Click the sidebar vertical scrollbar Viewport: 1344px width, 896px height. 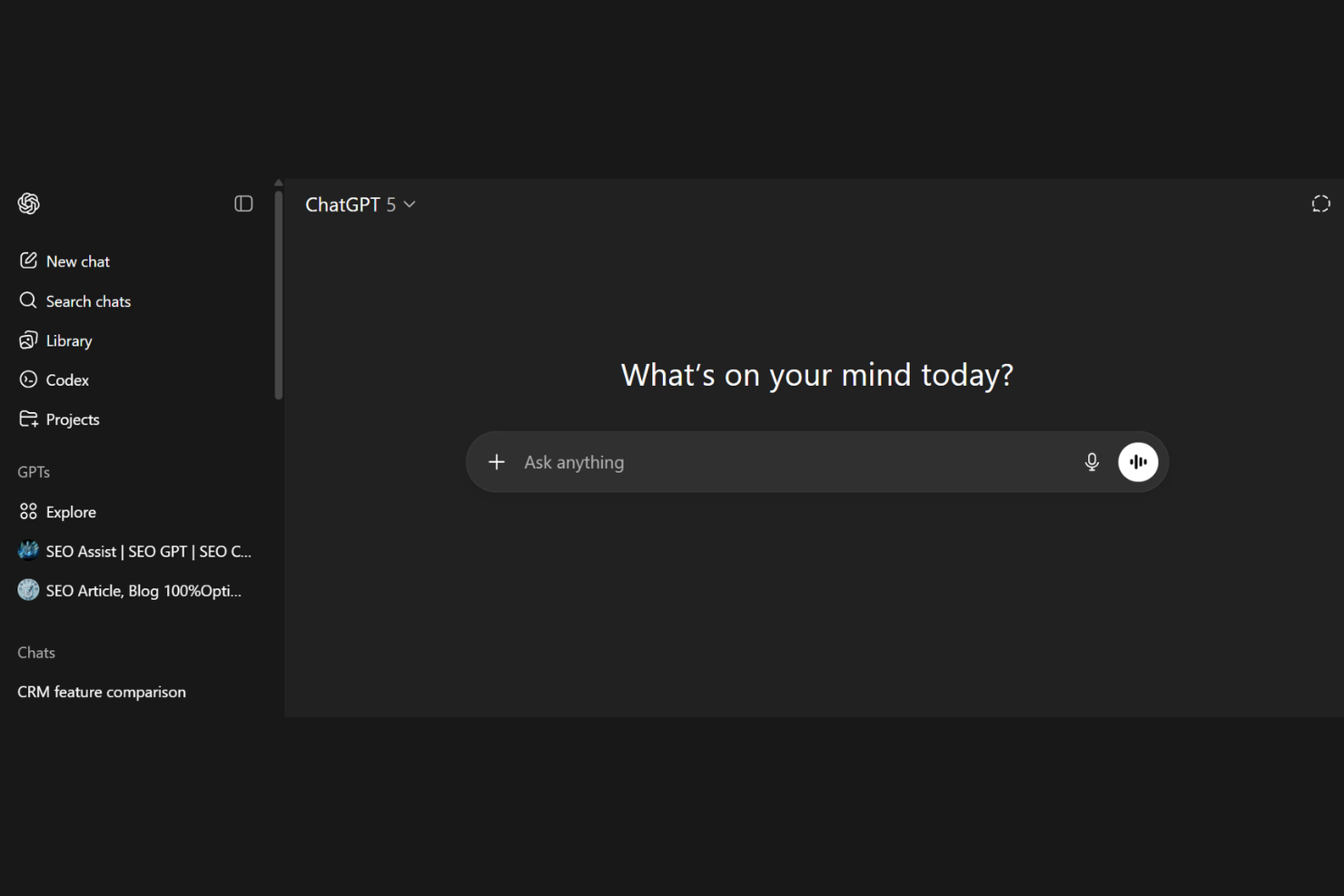coord(279,294)
